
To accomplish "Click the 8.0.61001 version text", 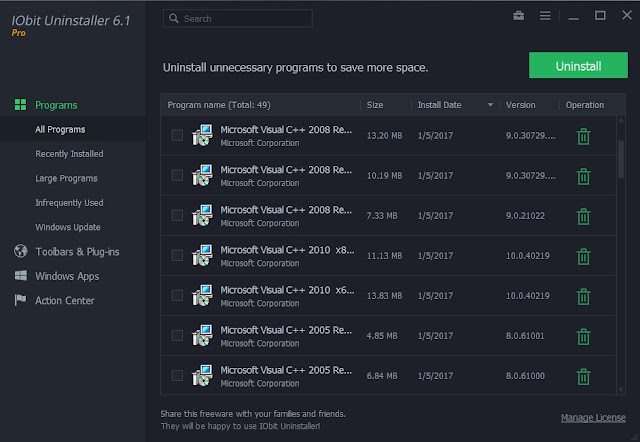I will pos(525,335).
